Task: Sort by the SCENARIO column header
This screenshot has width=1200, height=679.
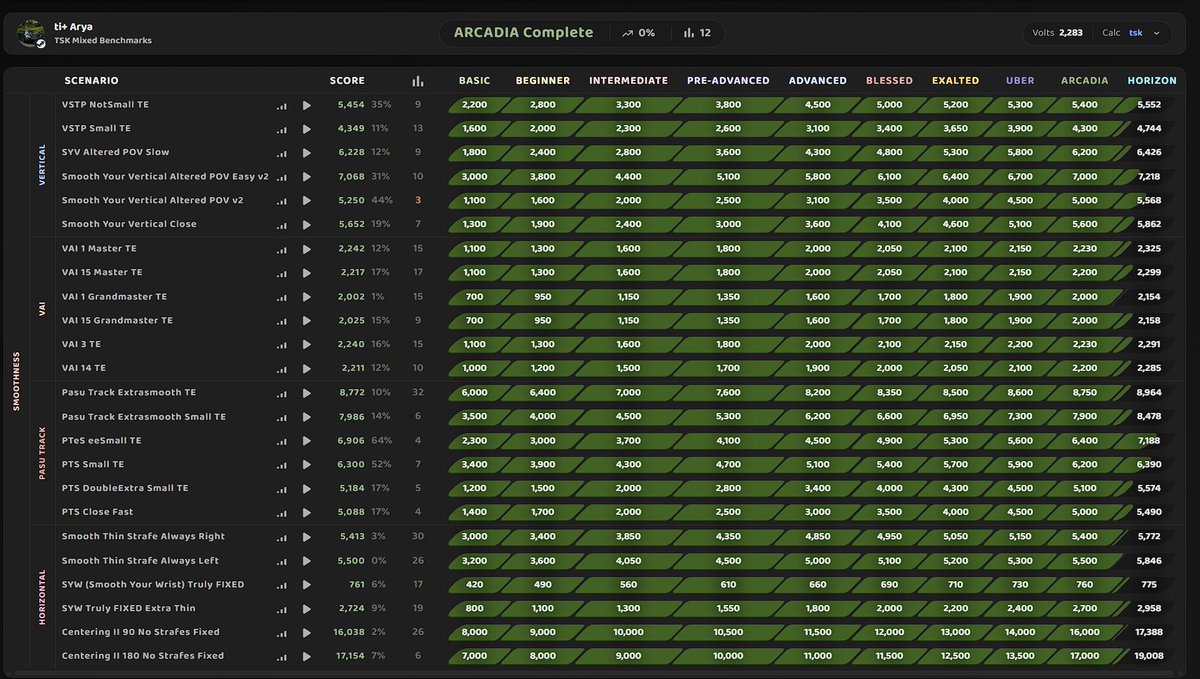Action: pos(91,81)
